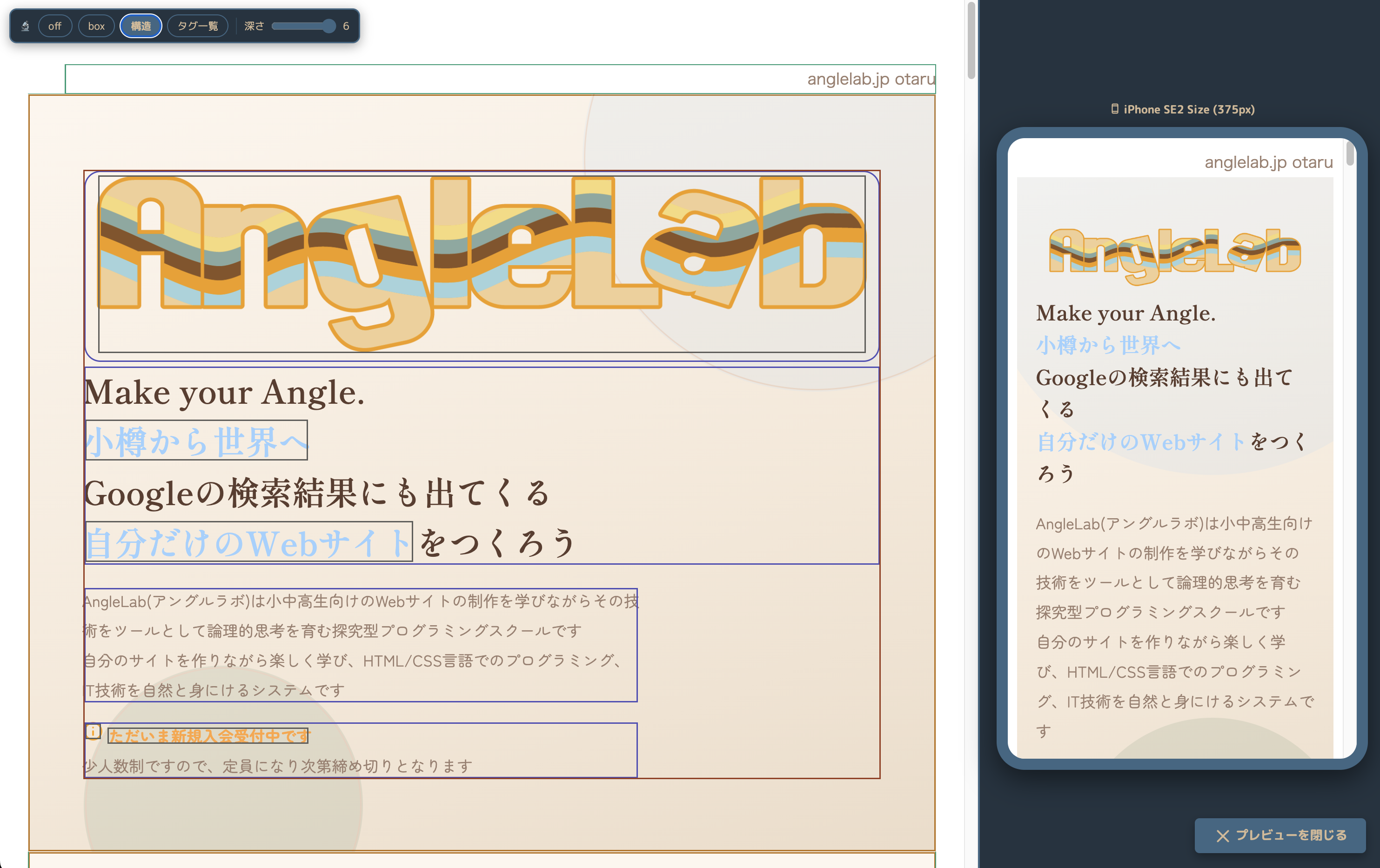Open the タグ一覧 mode

click(198, 27)
